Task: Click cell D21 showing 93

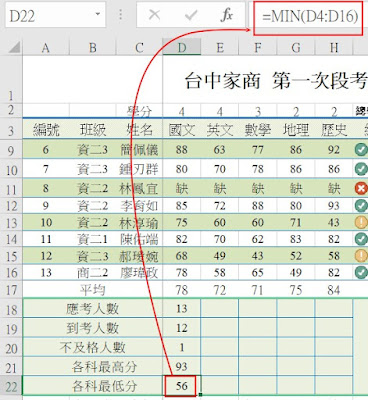Action: coord(182,367)
